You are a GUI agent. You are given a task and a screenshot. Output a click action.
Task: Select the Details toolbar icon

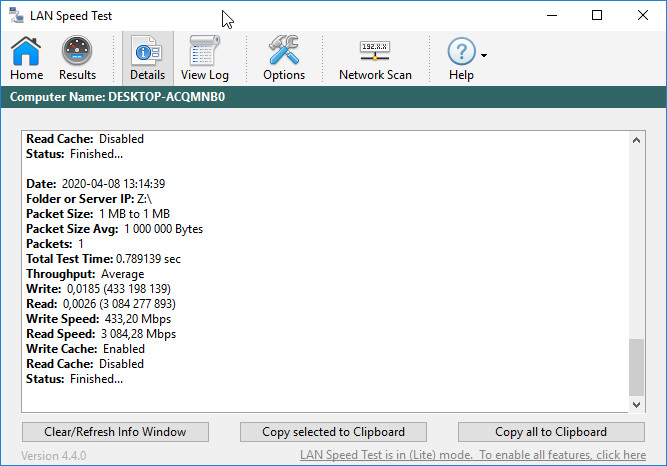point(148,58)
